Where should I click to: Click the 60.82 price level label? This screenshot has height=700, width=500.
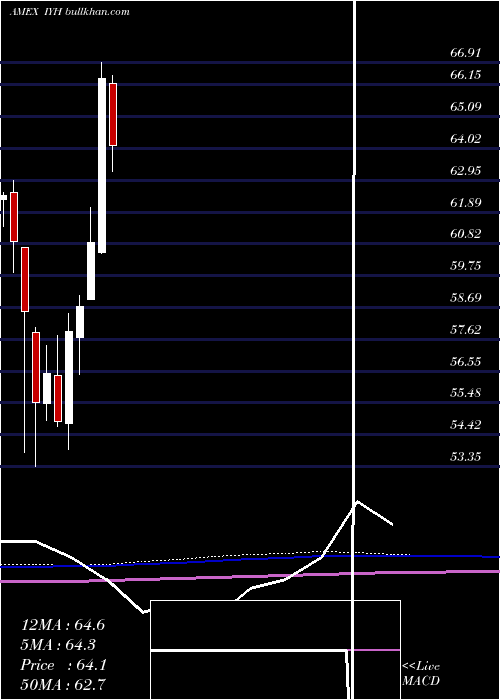(x=466, y=233)
